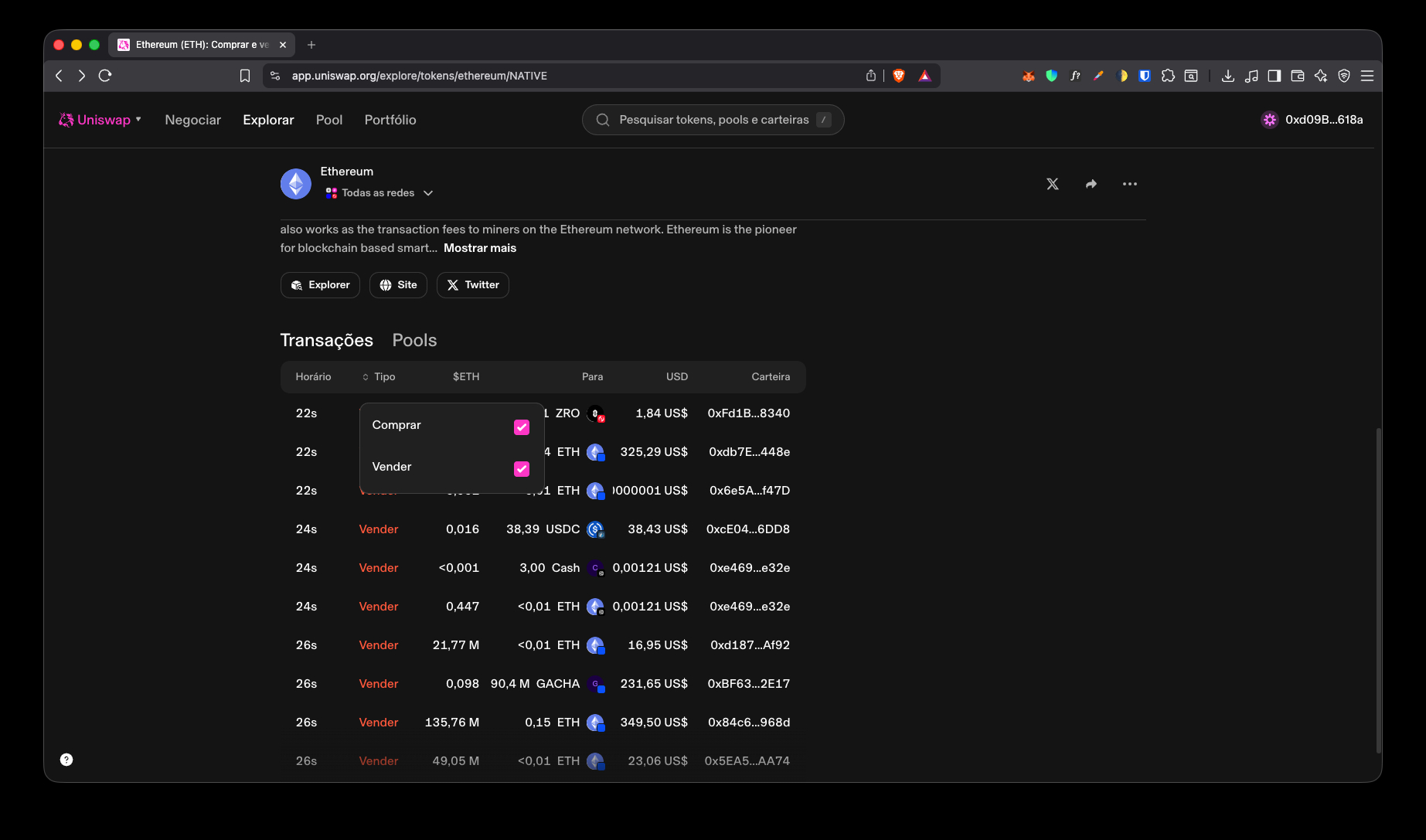Open wallet 0xBF63...2E17

pyautogui.click(x=749, y=684)
